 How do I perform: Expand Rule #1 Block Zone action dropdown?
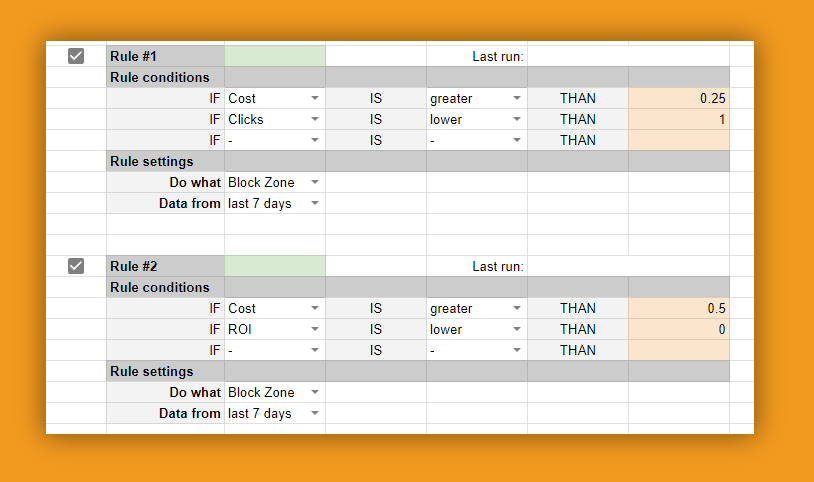(315, 182)
